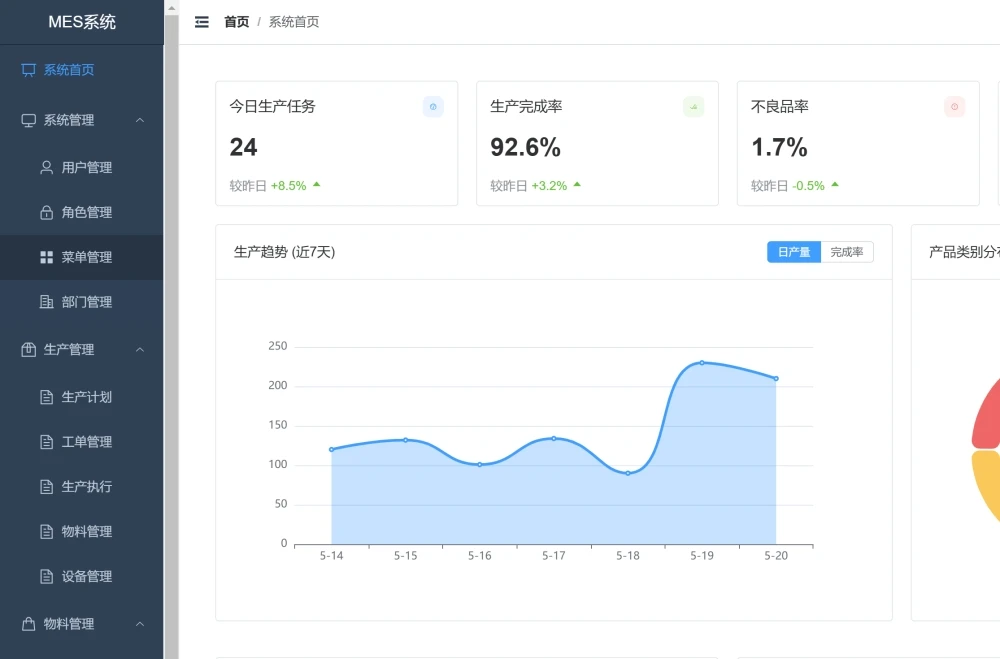Collapse the 生产管理 menu group
The width and height of the screenshot is (1000, 659).
coord(140,349)
